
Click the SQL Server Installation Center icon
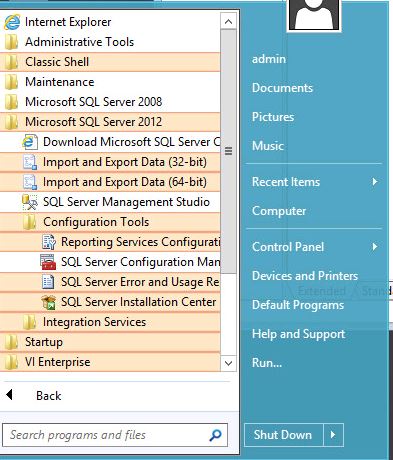48,302
